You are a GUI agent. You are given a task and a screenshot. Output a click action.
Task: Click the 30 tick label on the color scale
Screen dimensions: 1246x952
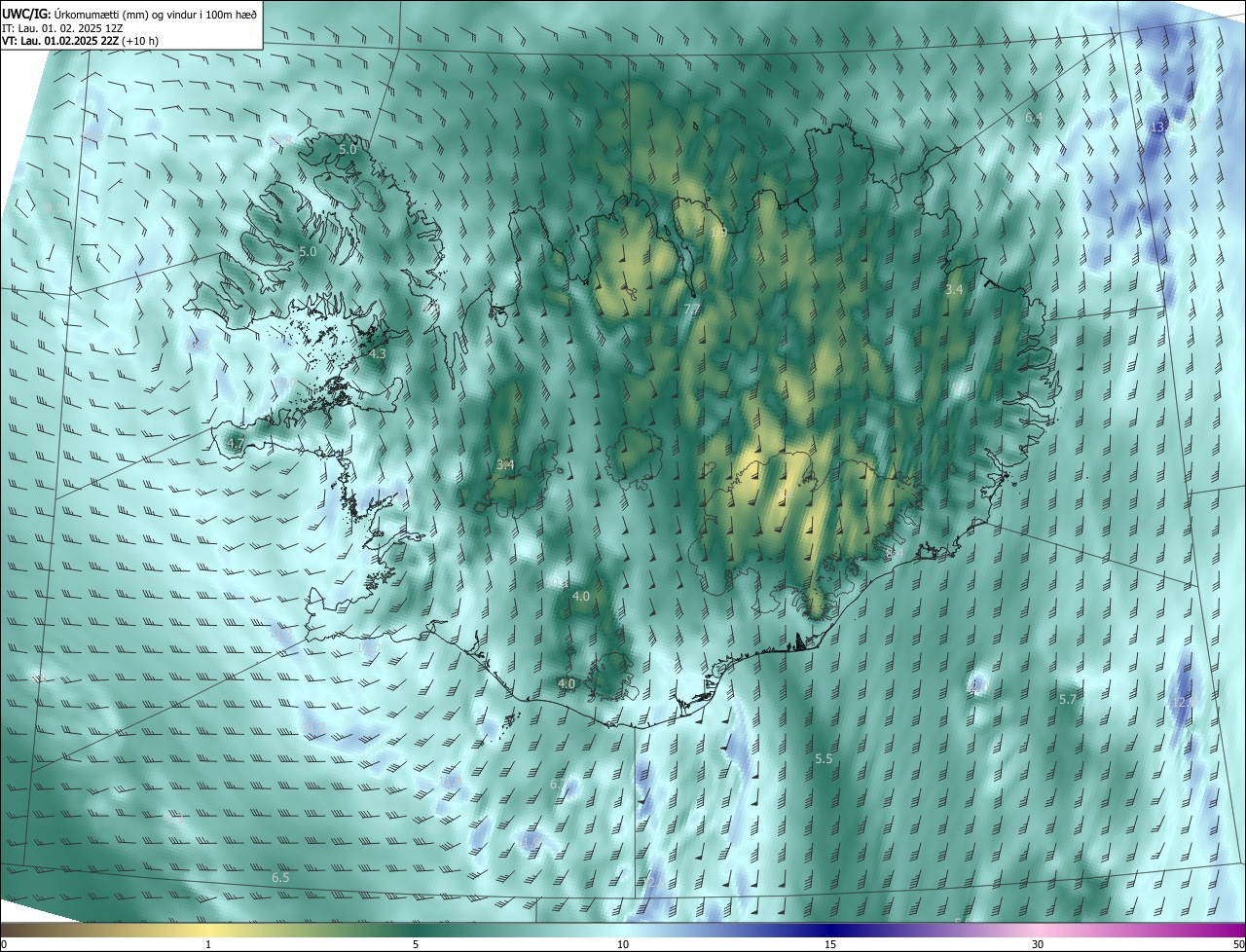coord(1038,945)
